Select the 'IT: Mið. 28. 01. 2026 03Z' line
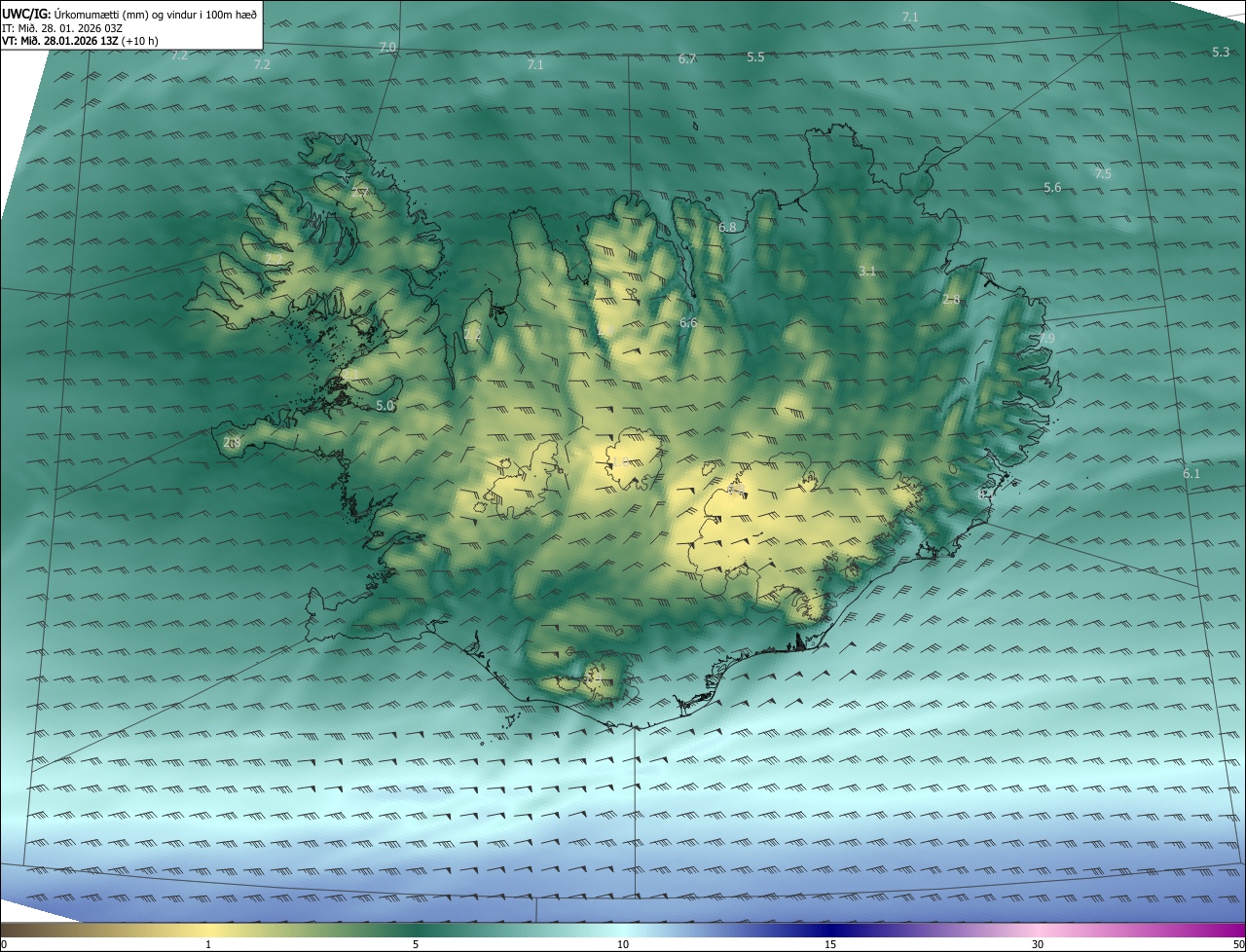The width and height of the screenshot is (1246, 952). click(62, 27)
